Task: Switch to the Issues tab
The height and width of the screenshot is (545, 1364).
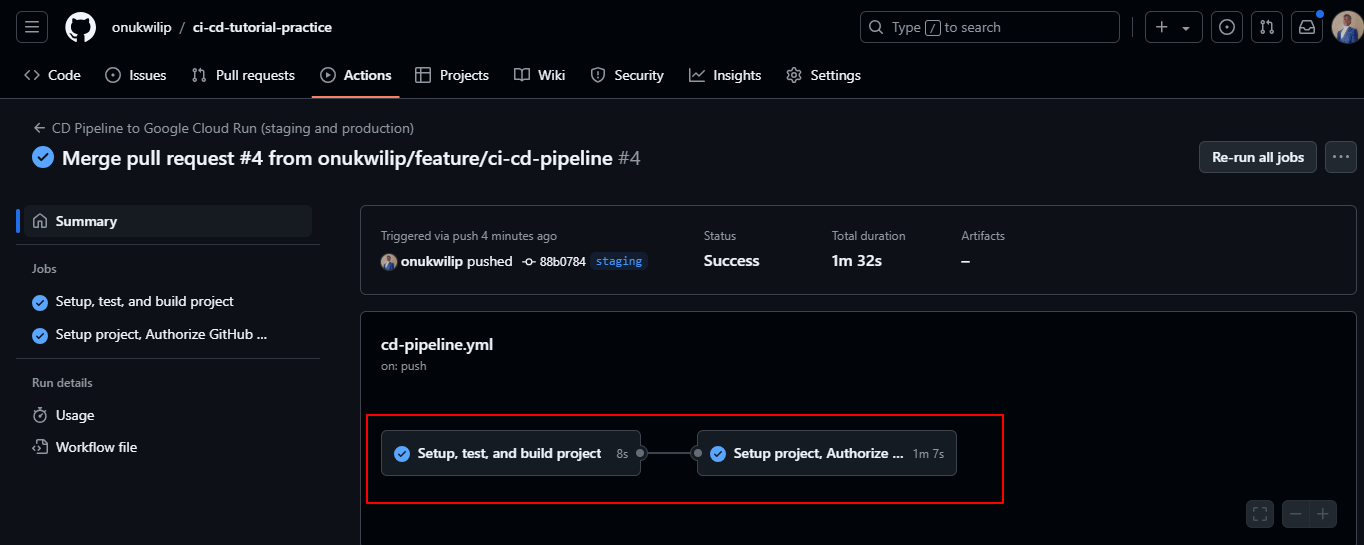Action: (x=136, y=75)
